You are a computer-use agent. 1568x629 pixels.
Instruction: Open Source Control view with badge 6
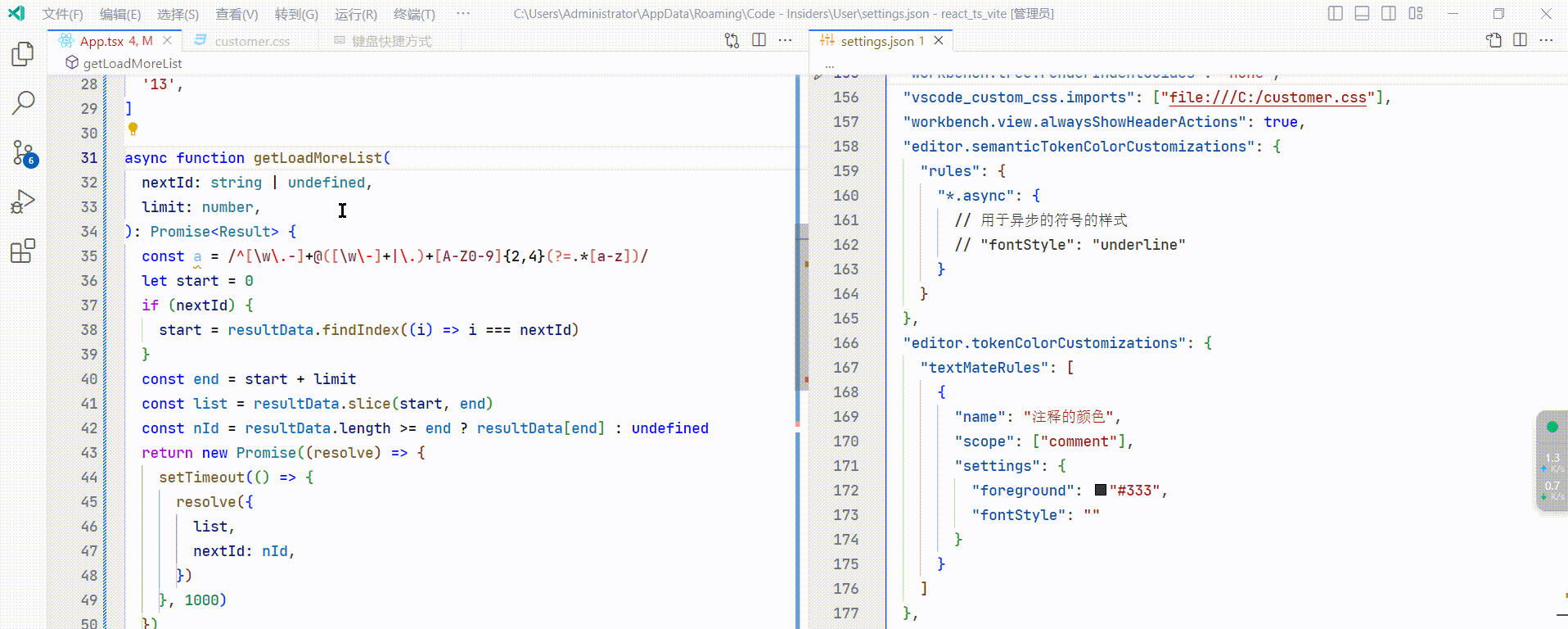tap(23, 152)
